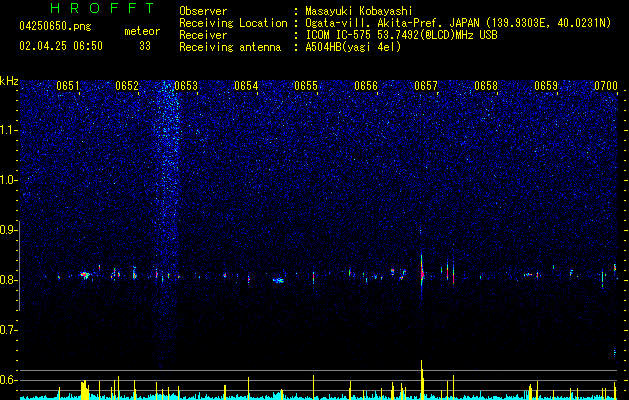Click the 0654 time marker
Viewport: 629px width, 400px height.
tap(246, 86)
